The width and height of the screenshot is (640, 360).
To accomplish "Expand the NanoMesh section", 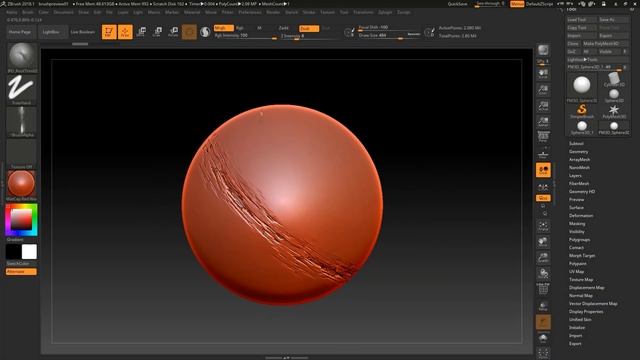I will 579,168.
